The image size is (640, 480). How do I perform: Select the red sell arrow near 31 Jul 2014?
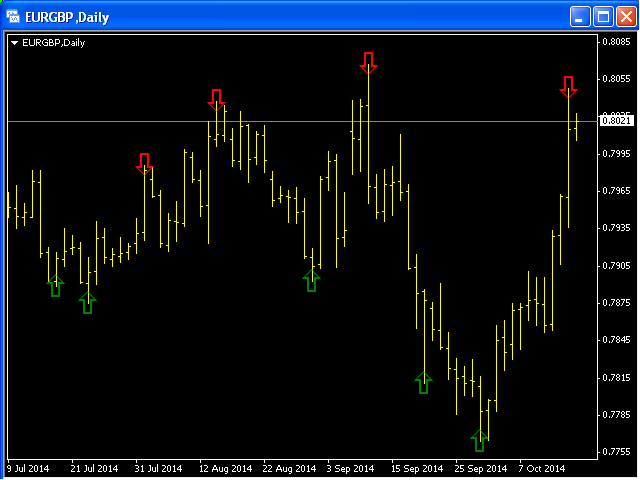point(144,164)
